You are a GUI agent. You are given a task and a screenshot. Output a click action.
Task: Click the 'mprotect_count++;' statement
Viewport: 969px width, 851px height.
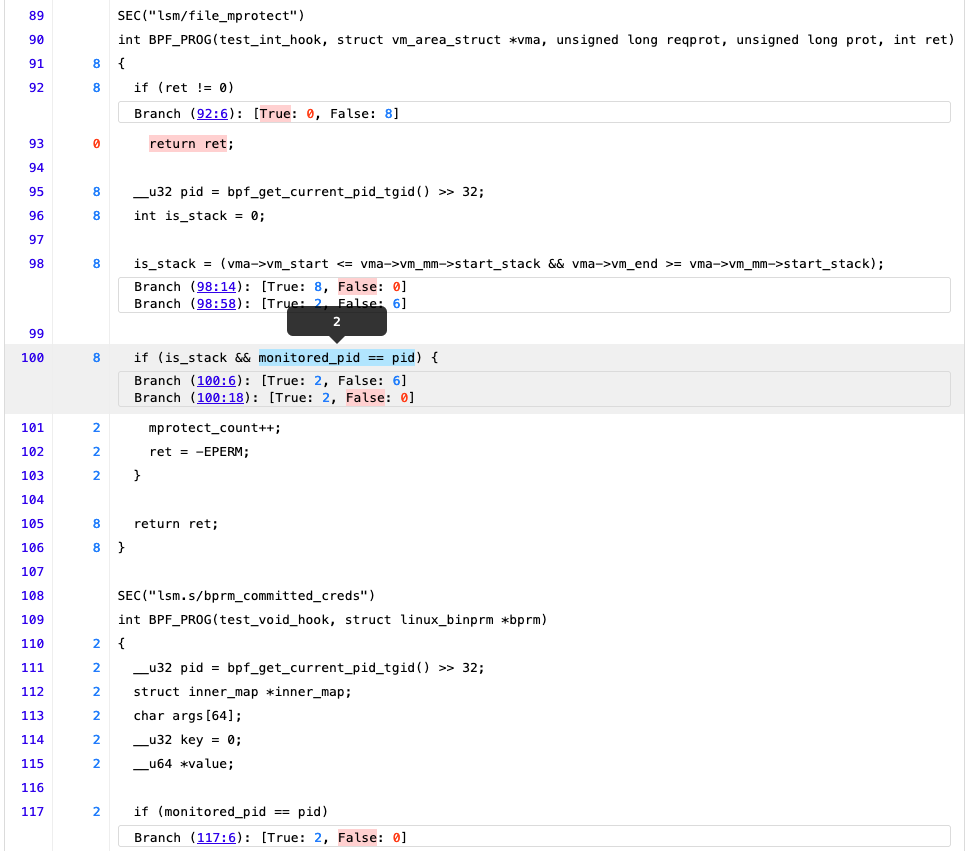pyautogui.click(x=215, y=428)
